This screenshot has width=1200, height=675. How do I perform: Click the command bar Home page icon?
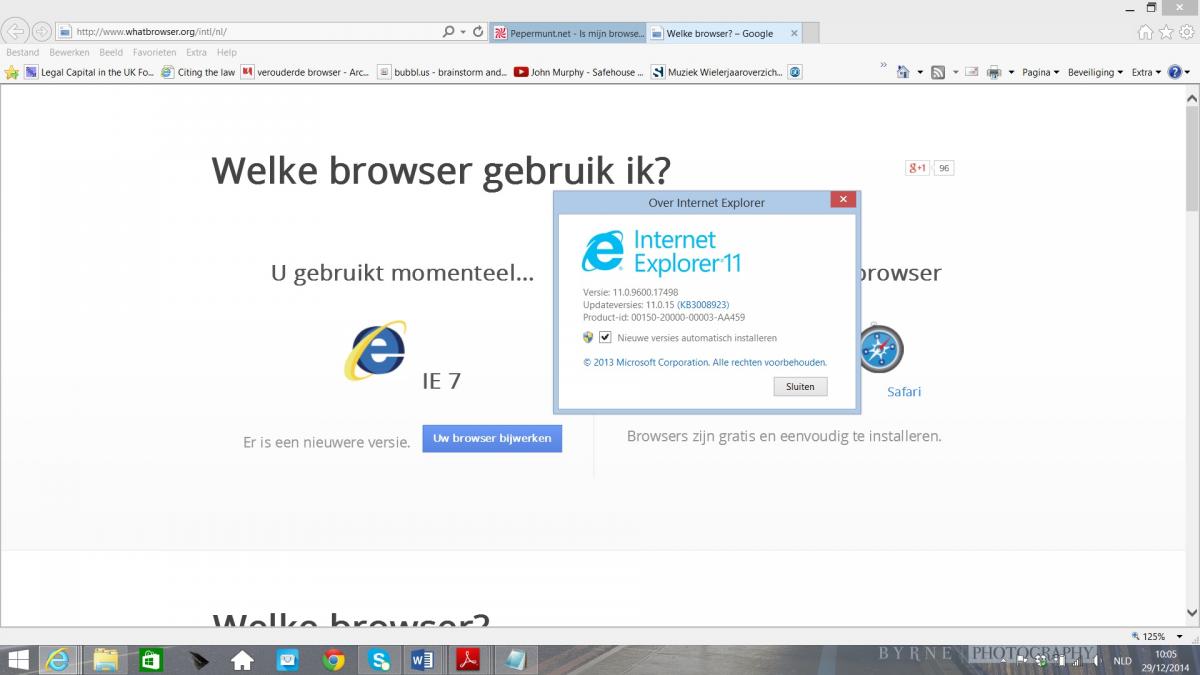coord(903,72)
